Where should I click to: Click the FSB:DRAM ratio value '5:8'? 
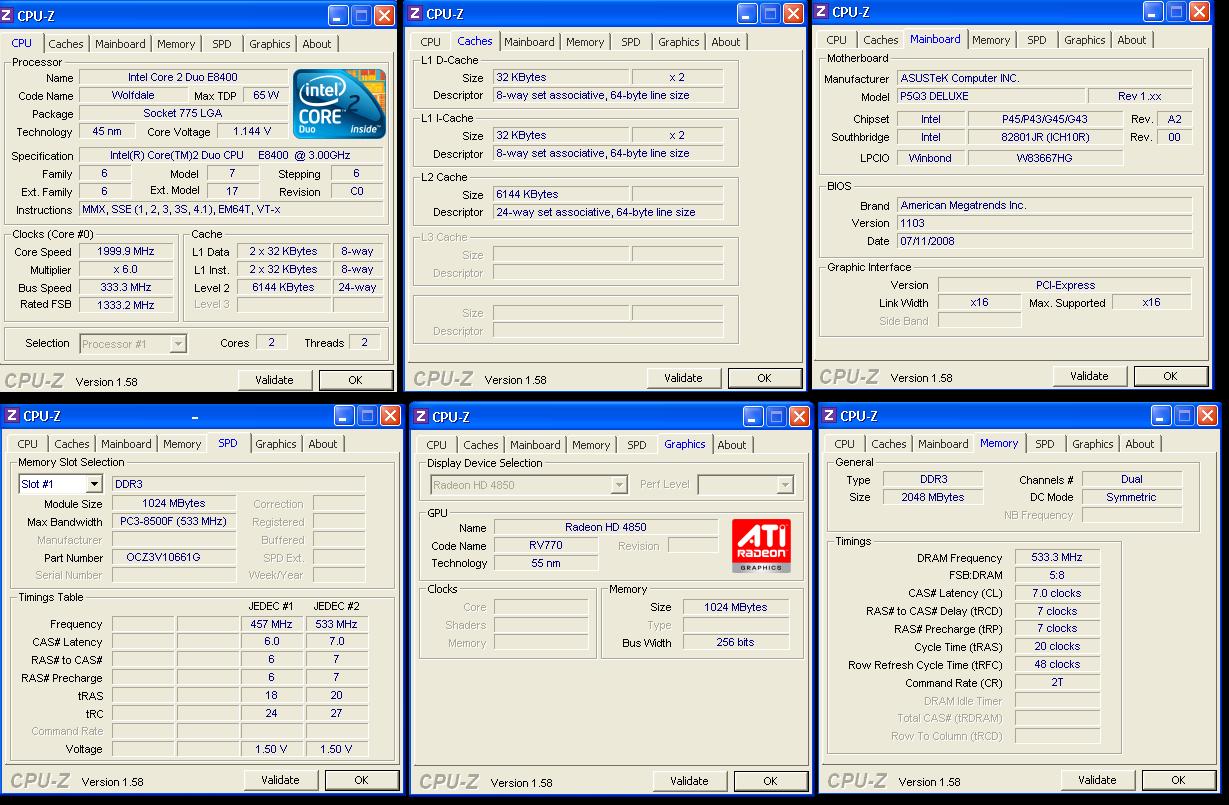1057,576
